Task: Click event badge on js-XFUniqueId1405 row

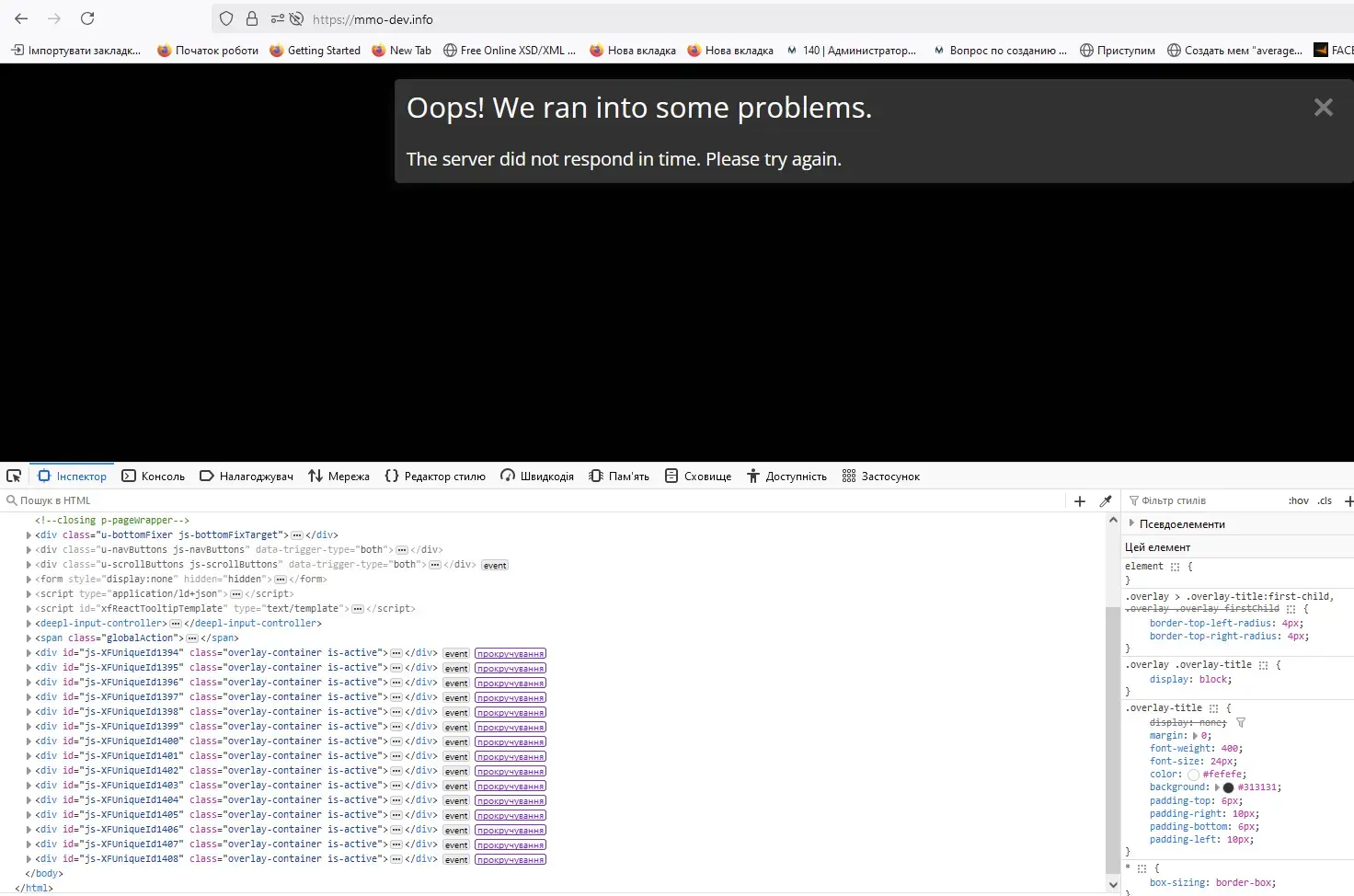Action: pos(456,815)
